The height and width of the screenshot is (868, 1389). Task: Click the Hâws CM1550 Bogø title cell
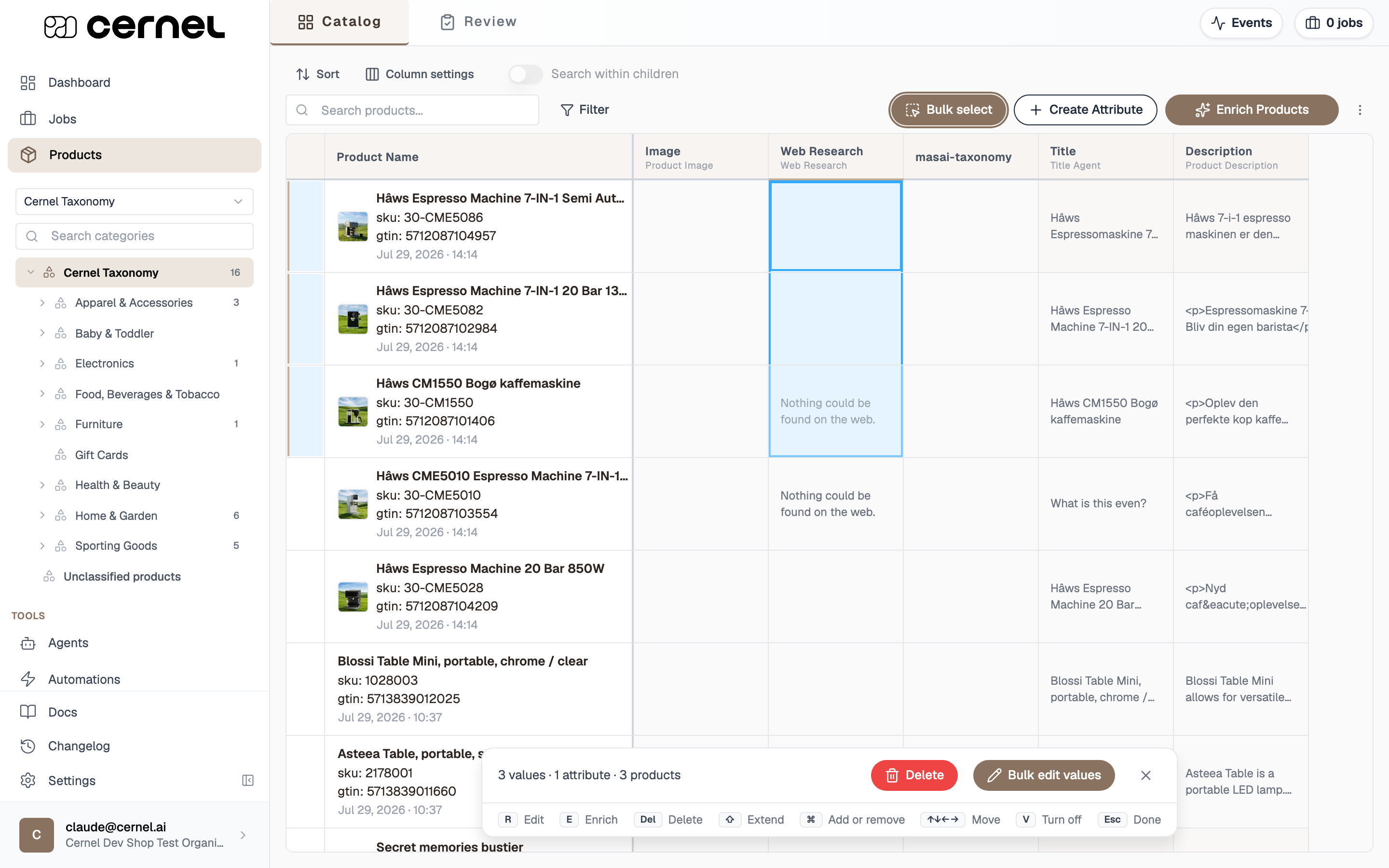click(1105, 411)
